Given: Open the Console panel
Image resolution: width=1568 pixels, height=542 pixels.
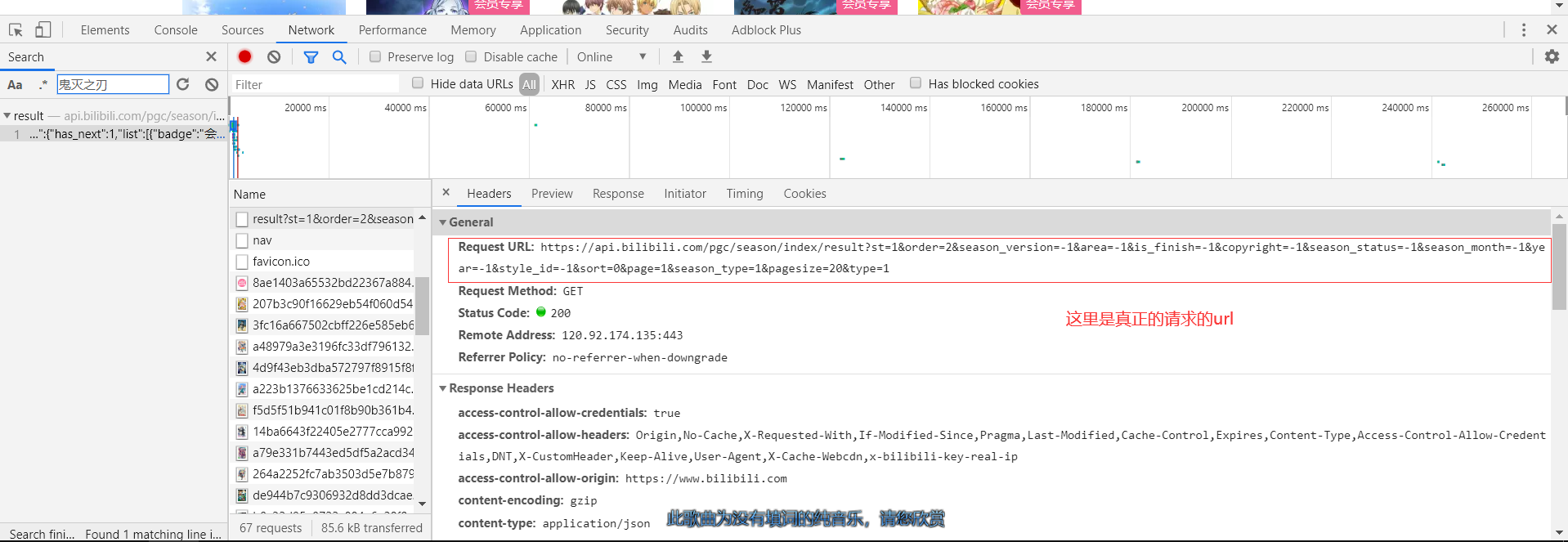Looking at the screenshot, I should point(176,30).
